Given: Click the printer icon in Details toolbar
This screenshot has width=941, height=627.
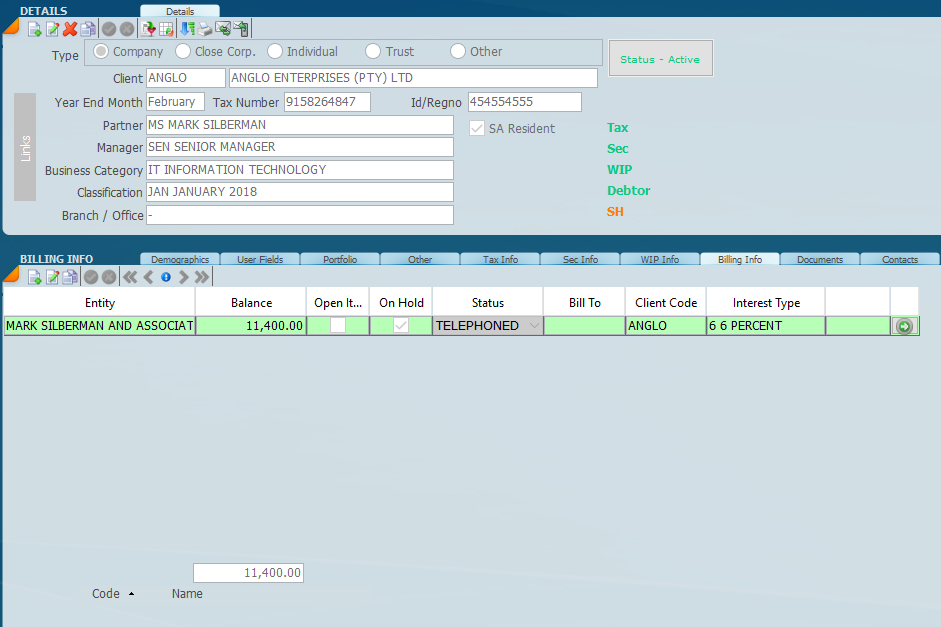Looking at the screenshot, I should click(x=205, y=29).
